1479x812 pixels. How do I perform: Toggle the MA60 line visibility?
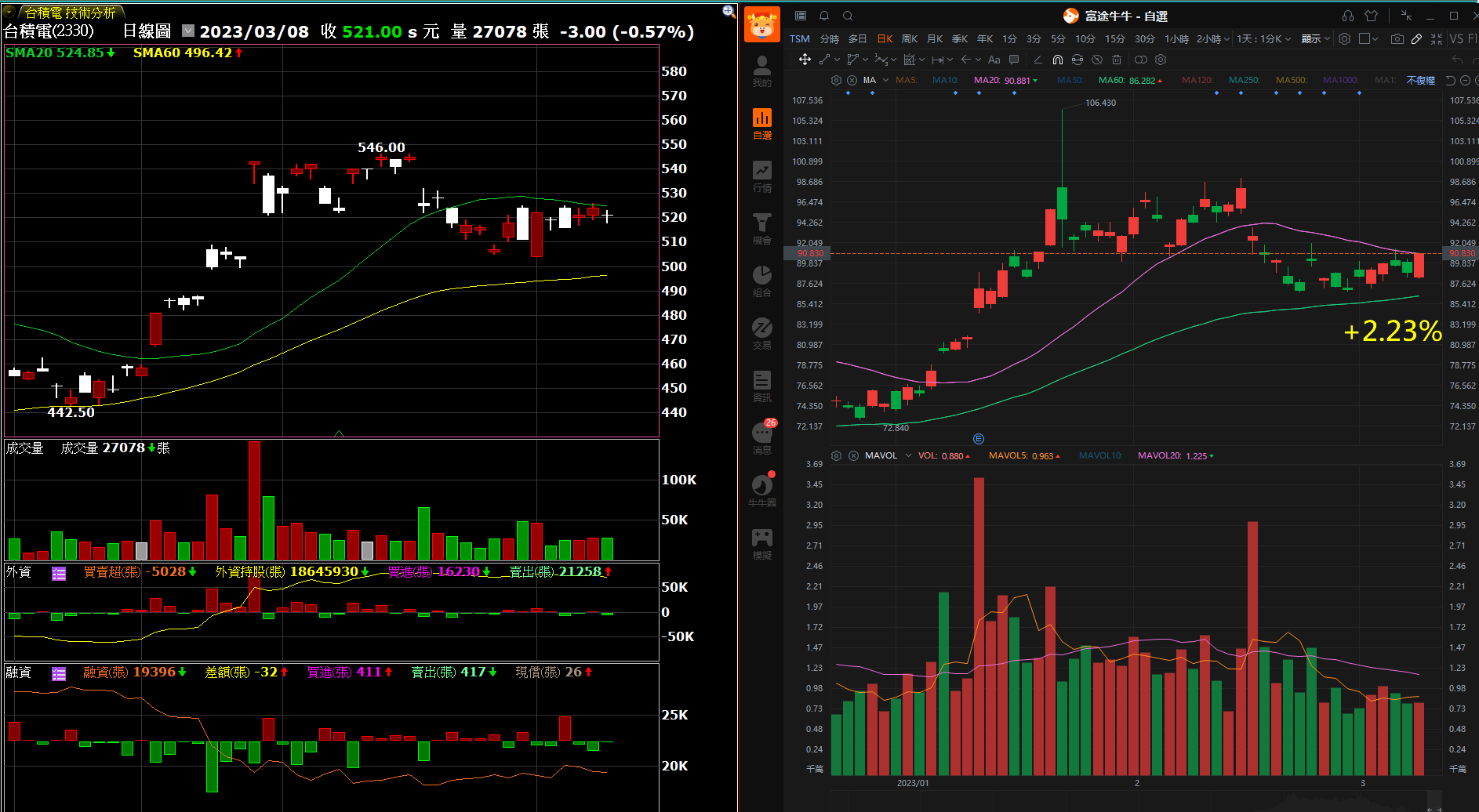[x=1130, y=80]
